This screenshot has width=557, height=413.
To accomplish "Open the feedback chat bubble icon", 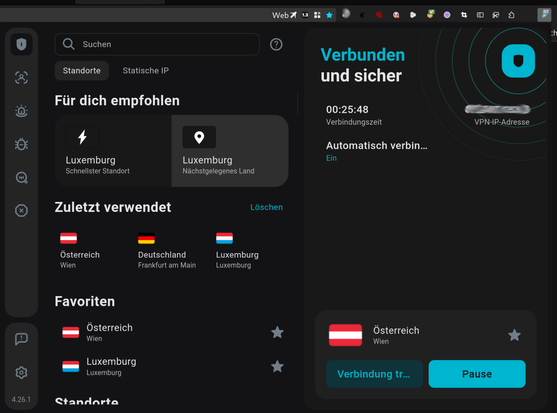I will [21, 338].
